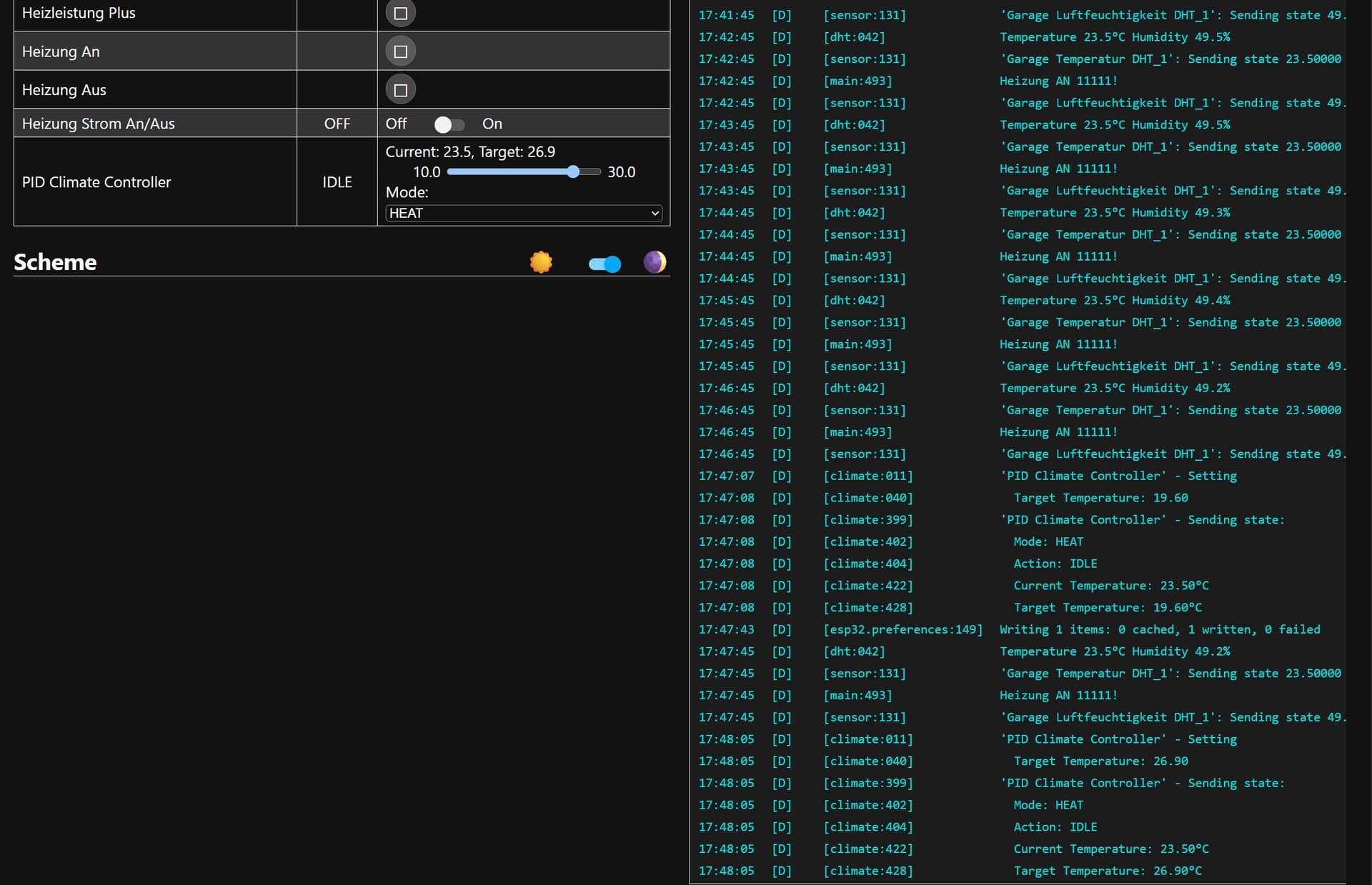Click log line Target Temperature: 19.60
This screenshot has width=1372, height=885.
(1100, 498)
